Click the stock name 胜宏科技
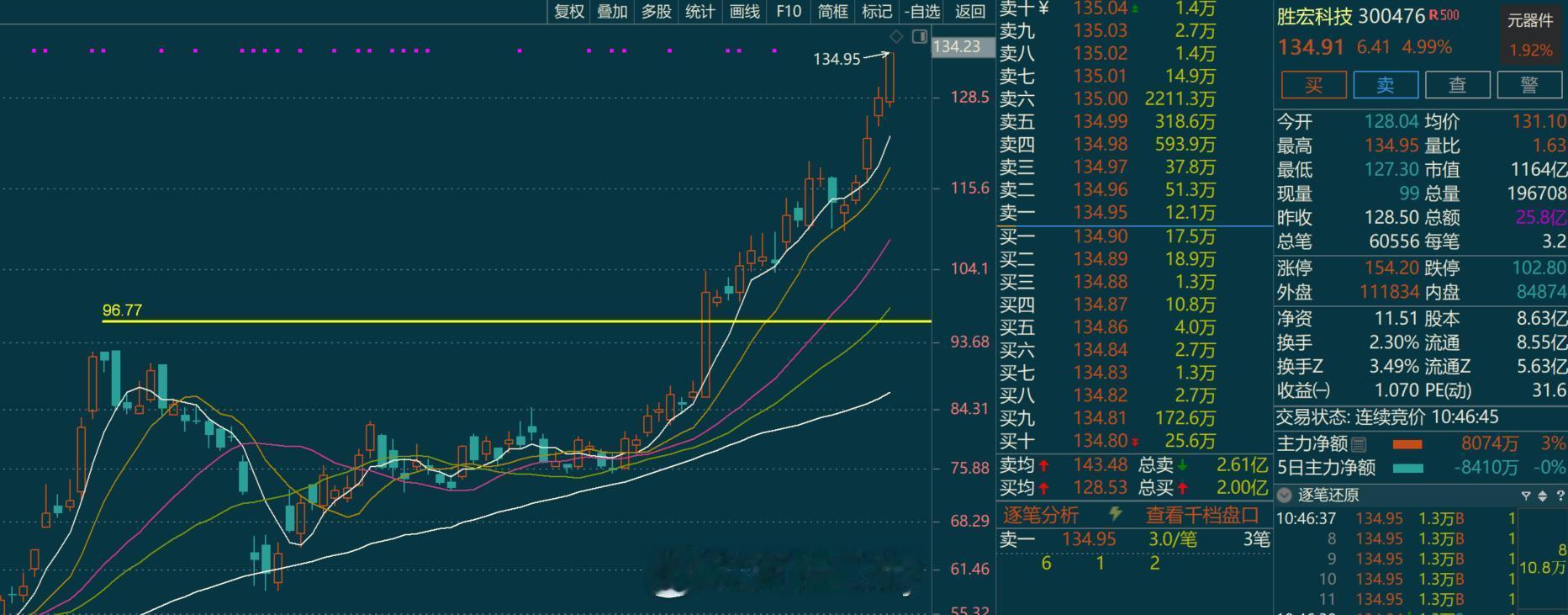Screen dimensions: 1568x615 [1315, 16]
